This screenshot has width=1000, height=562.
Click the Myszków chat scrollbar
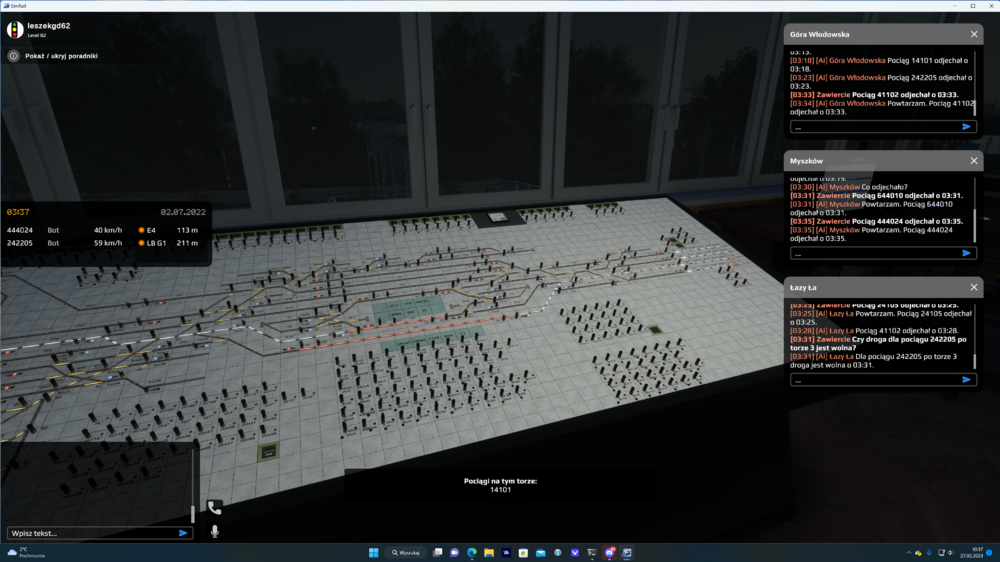coord(975,226)
